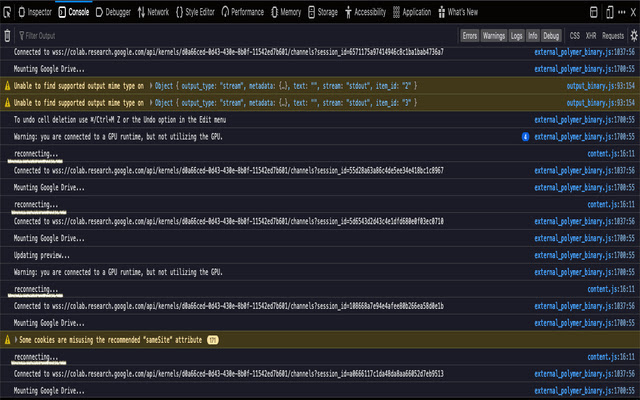
Task: Open console settings gear icon
Action: tap(633, 36)
